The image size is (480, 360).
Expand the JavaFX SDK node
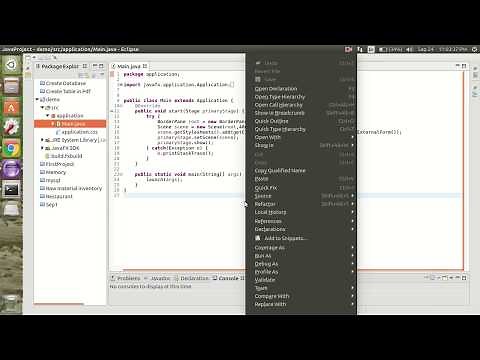point(42,148)
